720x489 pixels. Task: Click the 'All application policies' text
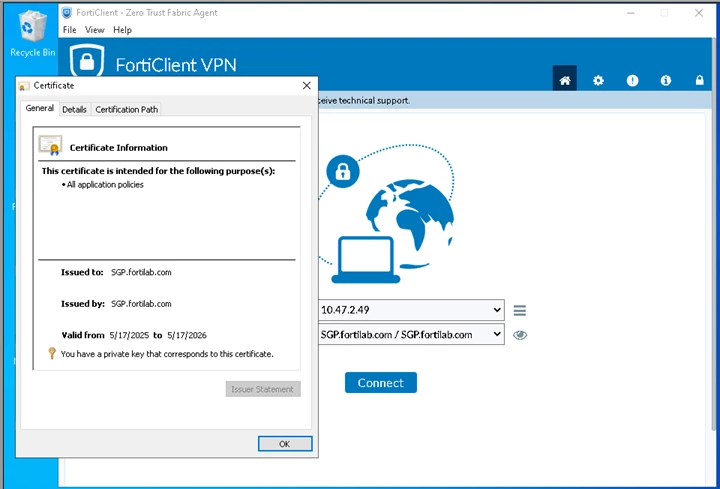(x=105, y=185)
